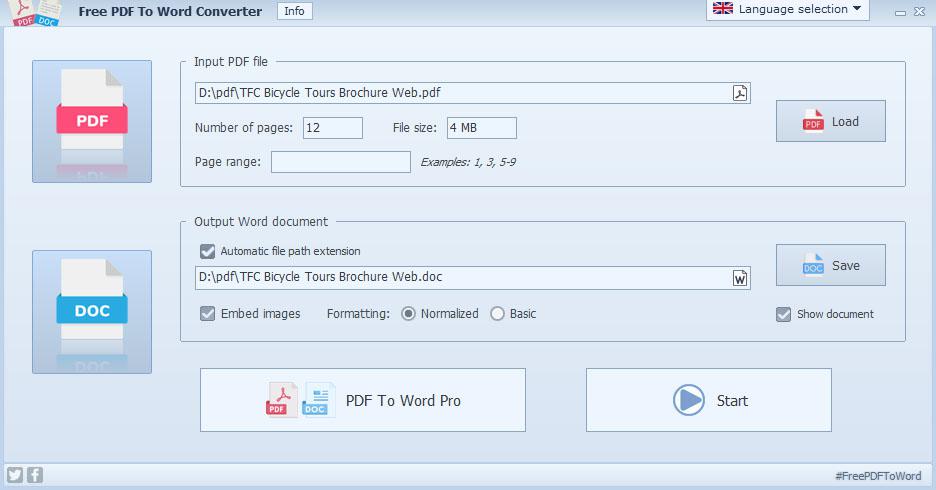The width and height of the screenshot is (936, 490).
Task: Click the input PDF file path field
Action: coord(473,93)
